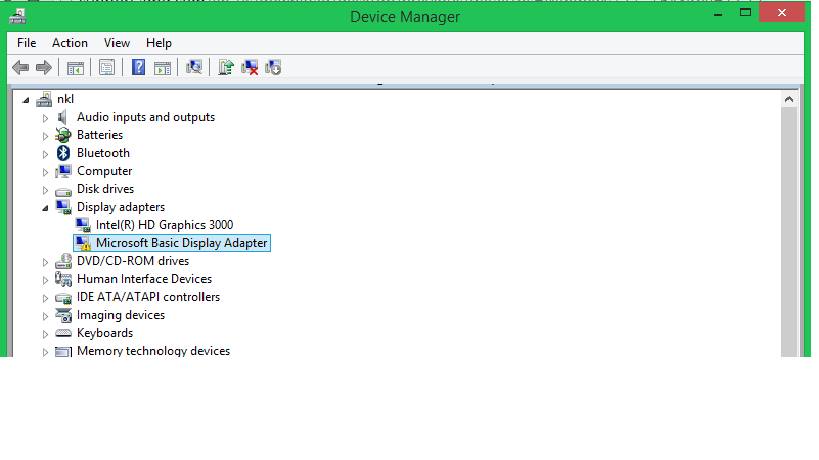Open the File menu
This screenshot has width=819, height=460.
(27, 43)
